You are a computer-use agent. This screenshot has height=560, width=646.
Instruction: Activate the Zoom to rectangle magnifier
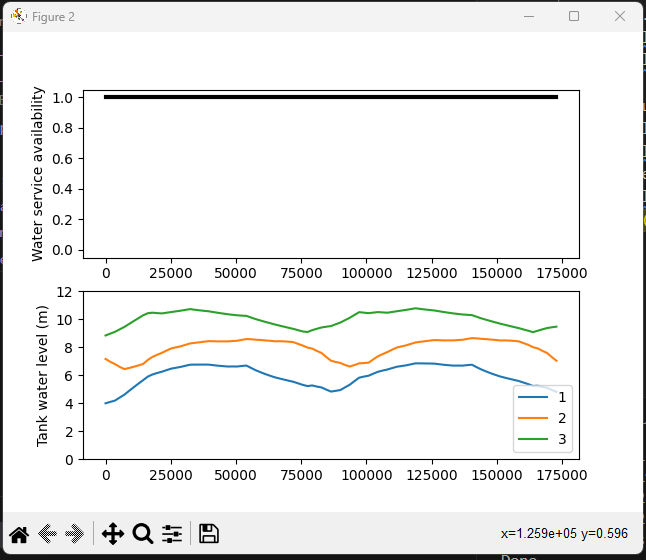[x=143, y=534]
